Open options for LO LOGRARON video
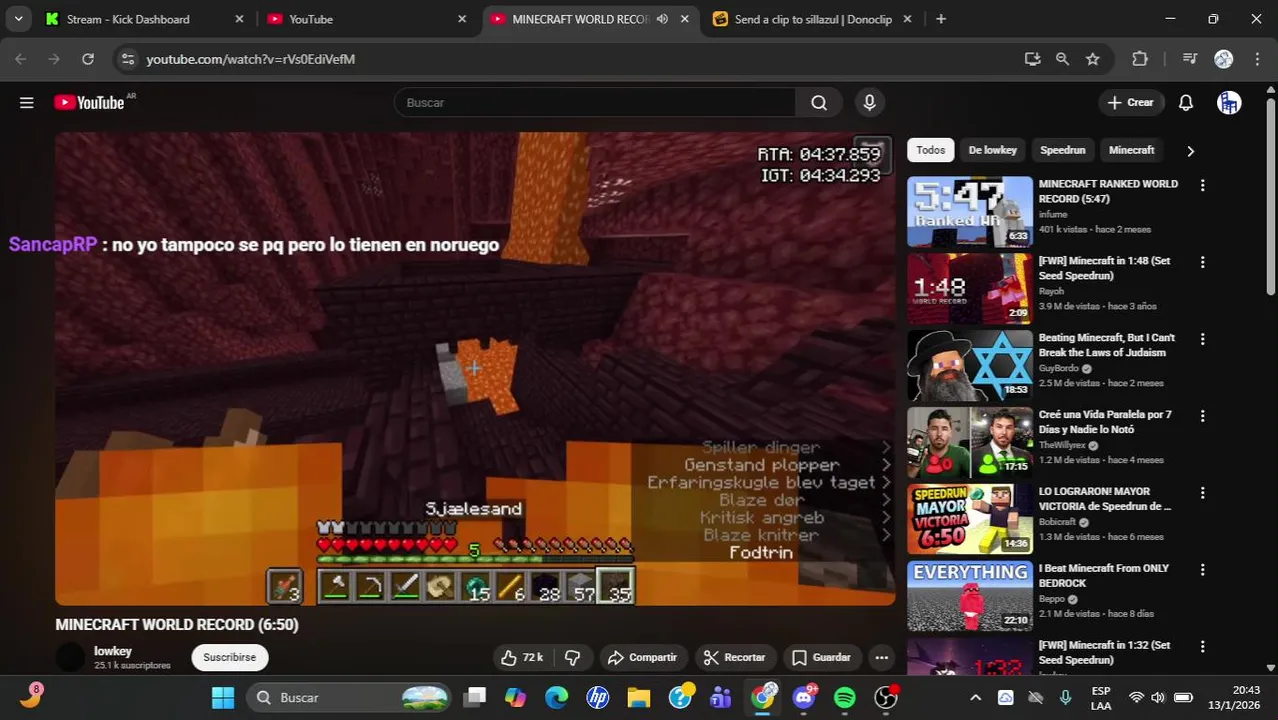Screen dimensions: 1278x720 [x=1202, y=493]
